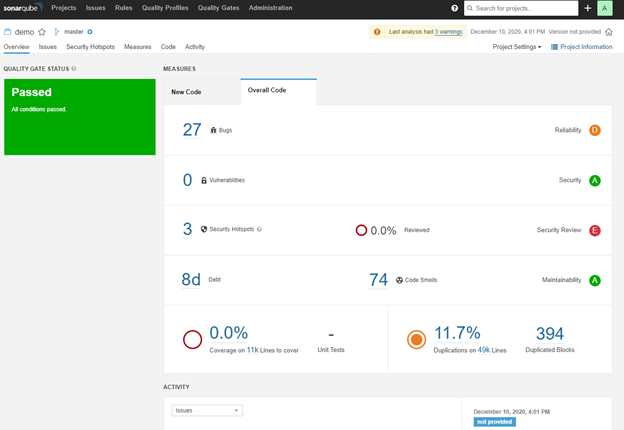The height and width of the screenshot is (430, 624).
Task: Switch to the New Code tab
Action: coord(188,92)
